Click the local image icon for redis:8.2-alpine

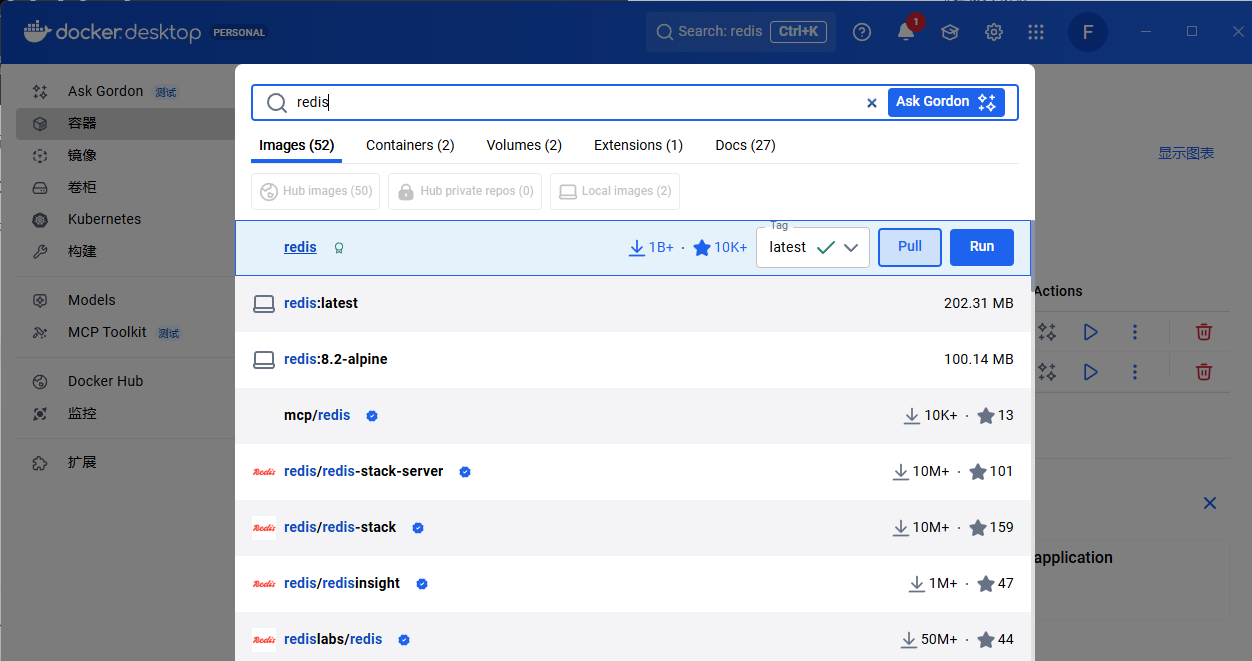tap(264, 359)
